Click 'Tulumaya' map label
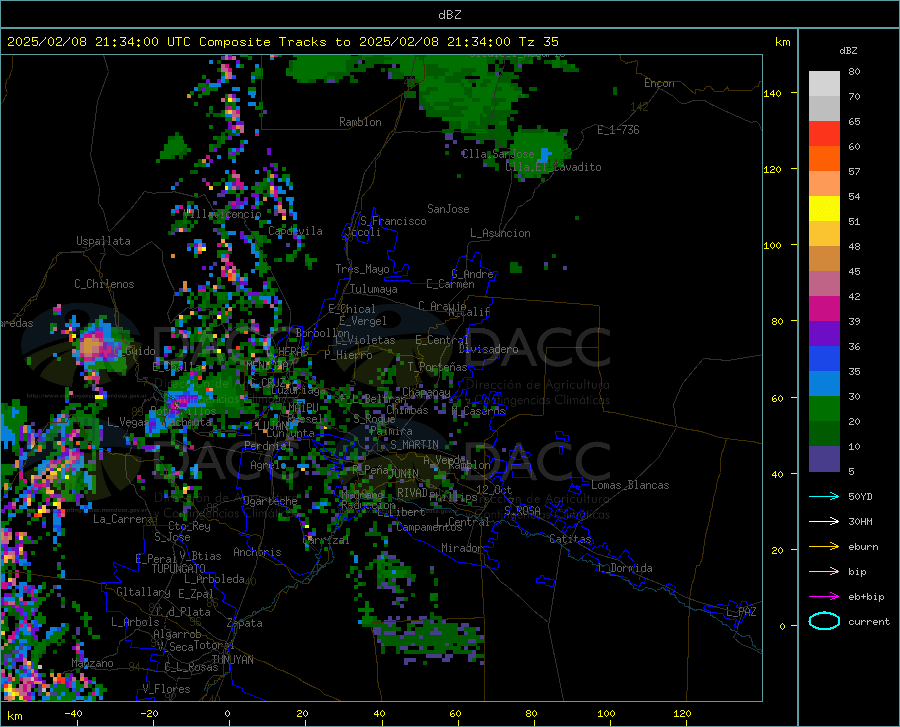Screen dimensions: 900x727 click(x=374, y=289)
